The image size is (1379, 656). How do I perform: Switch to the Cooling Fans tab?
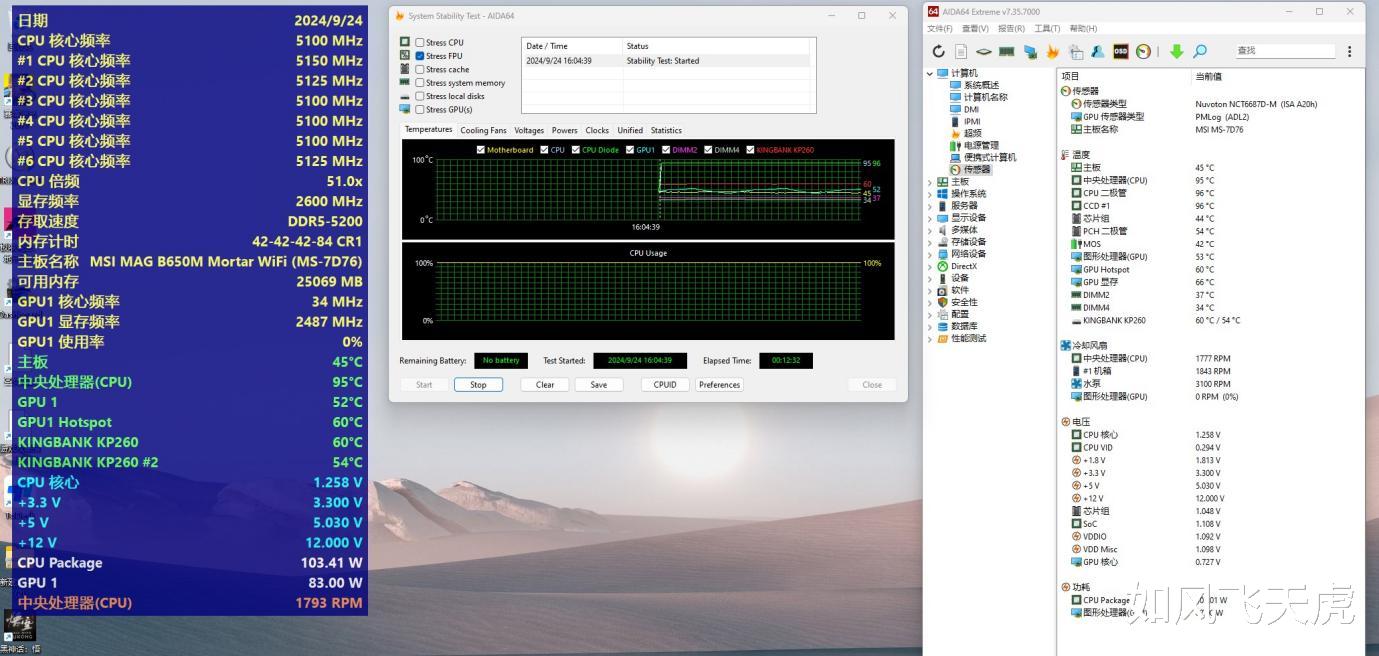tap(483, 130)
